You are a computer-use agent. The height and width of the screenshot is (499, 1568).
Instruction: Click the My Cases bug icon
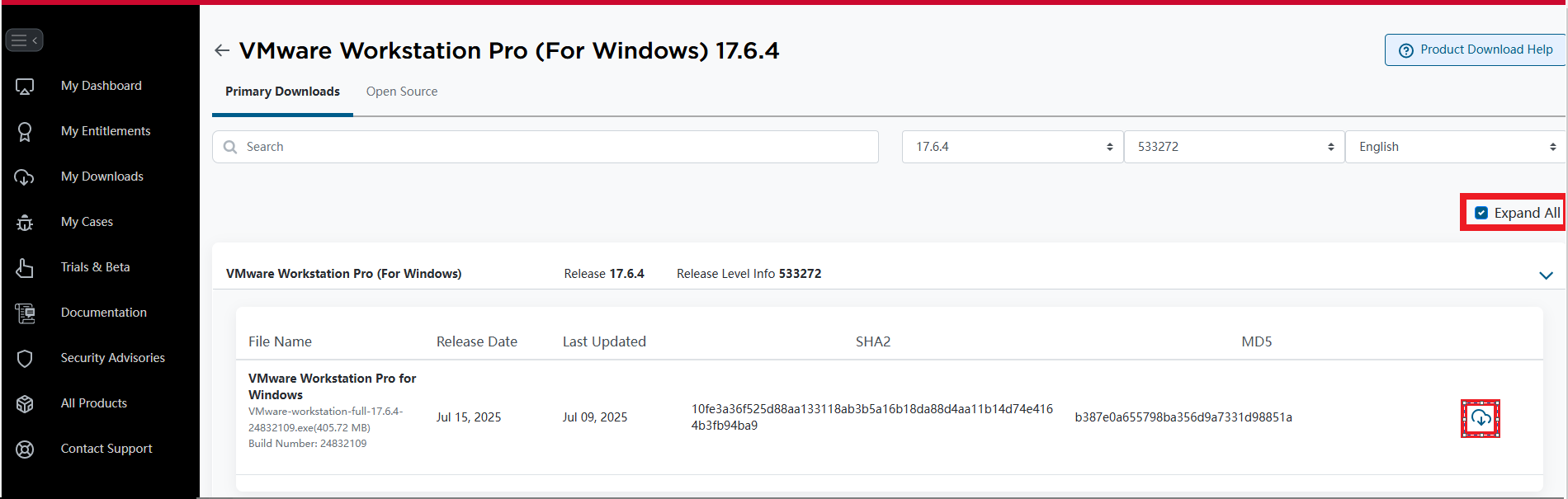coord(25,223)
